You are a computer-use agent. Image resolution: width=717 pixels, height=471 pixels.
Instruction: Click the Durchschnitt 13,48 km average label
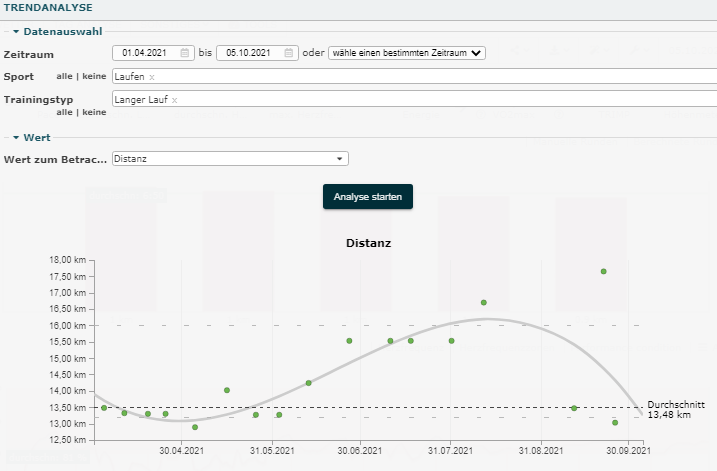(x=676, y=409)
